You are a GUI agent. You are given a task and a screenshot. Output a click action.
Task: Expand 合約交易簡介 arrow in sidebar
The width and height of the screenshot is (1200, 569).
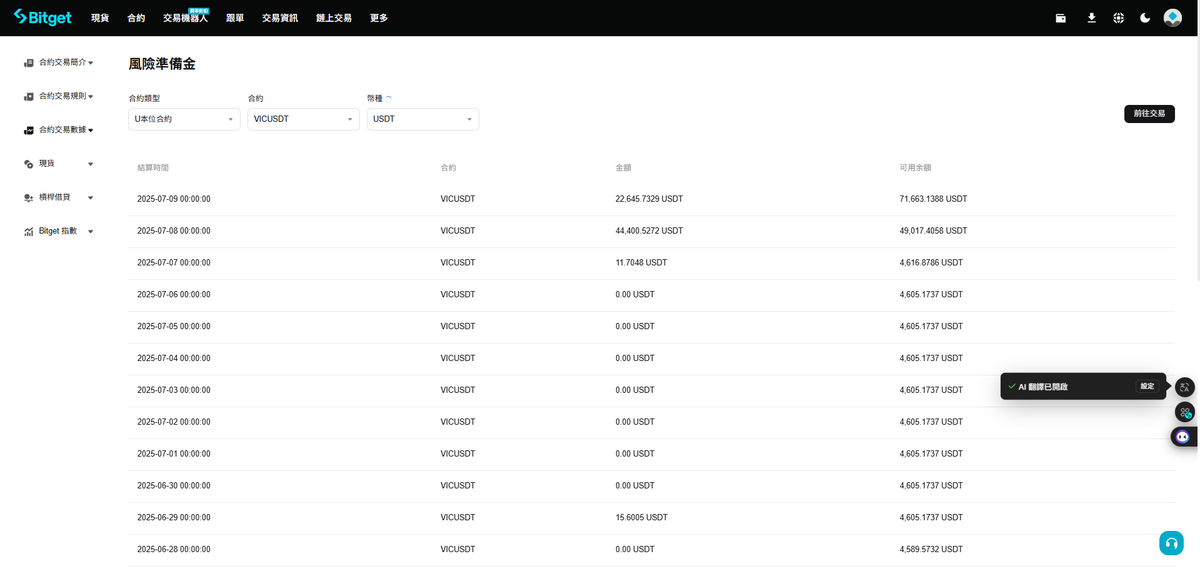[91, 63]
